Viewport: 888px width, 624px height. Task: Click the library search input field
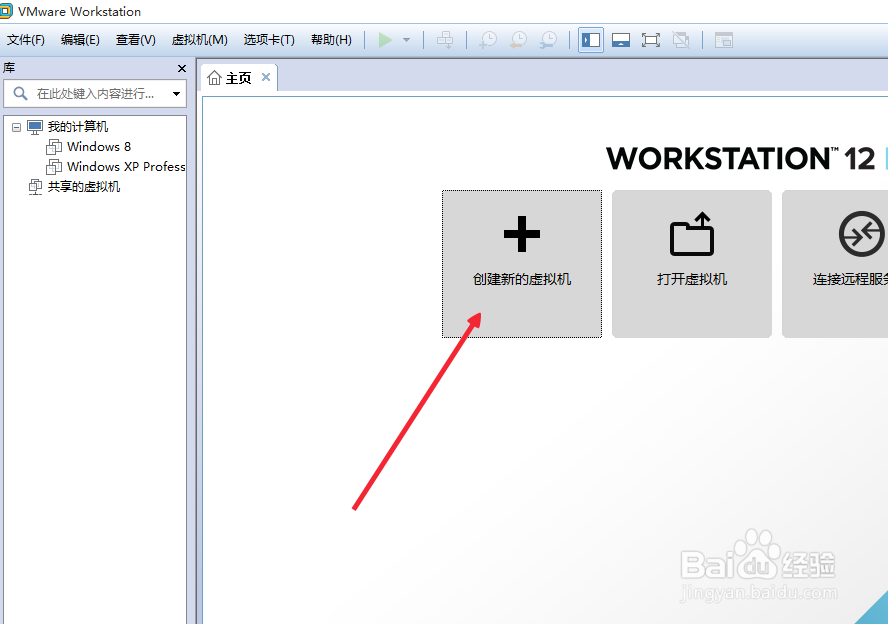click(95, 93)
